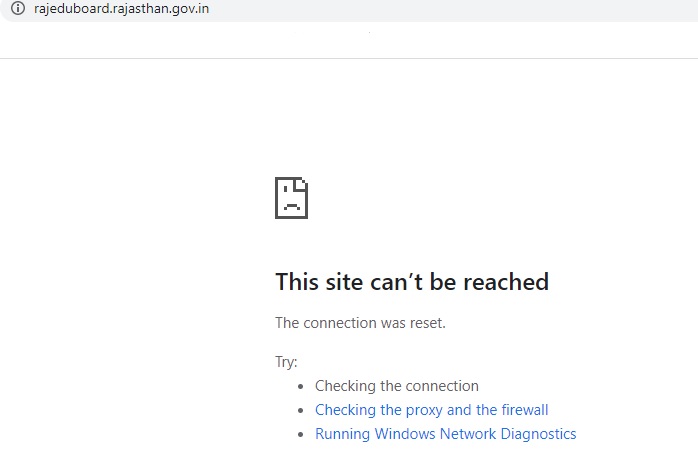Click bullet beside proxy and firewall link
The height and width of the screenshot is (458, 698).
coord(301,410)
